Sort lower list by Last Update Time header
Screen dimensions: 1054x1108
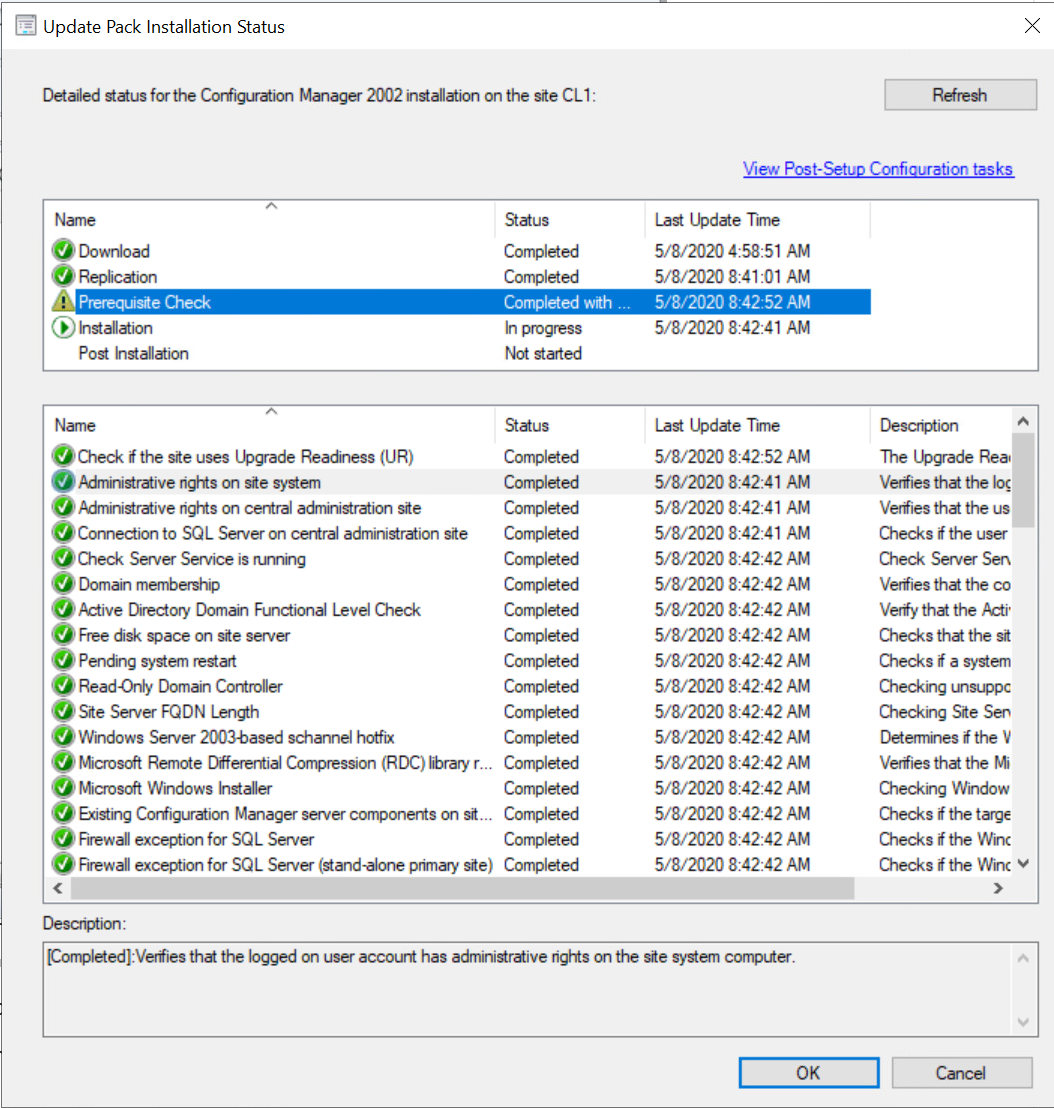click(757, 425)
